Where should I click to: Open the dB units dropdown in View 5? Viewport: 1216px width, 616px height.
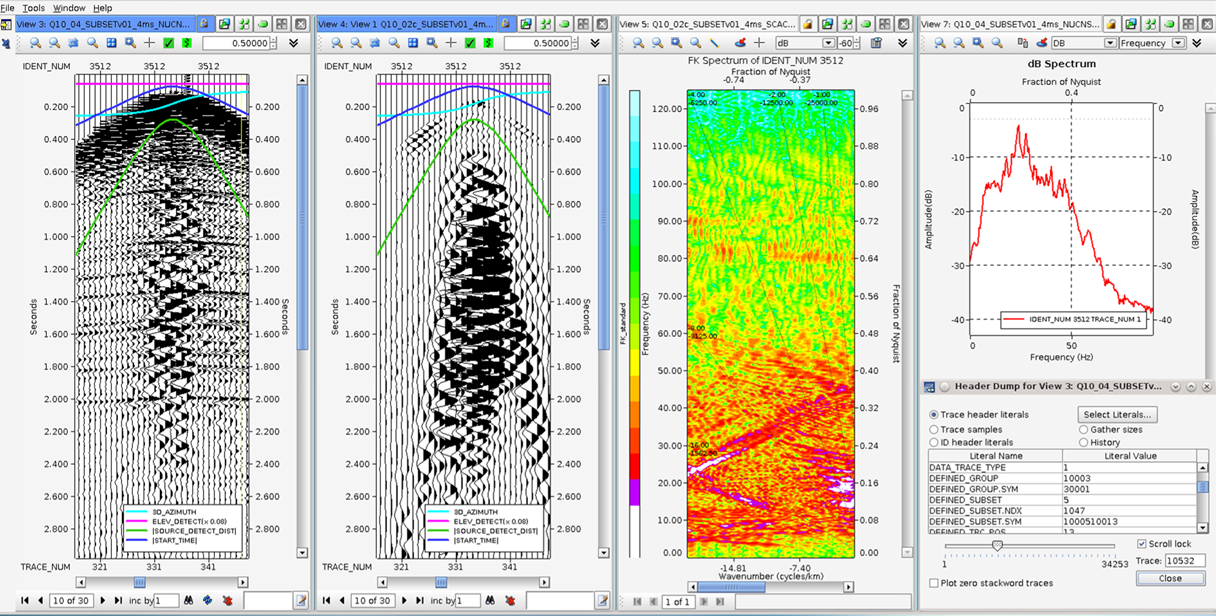[x=826, y=43]
